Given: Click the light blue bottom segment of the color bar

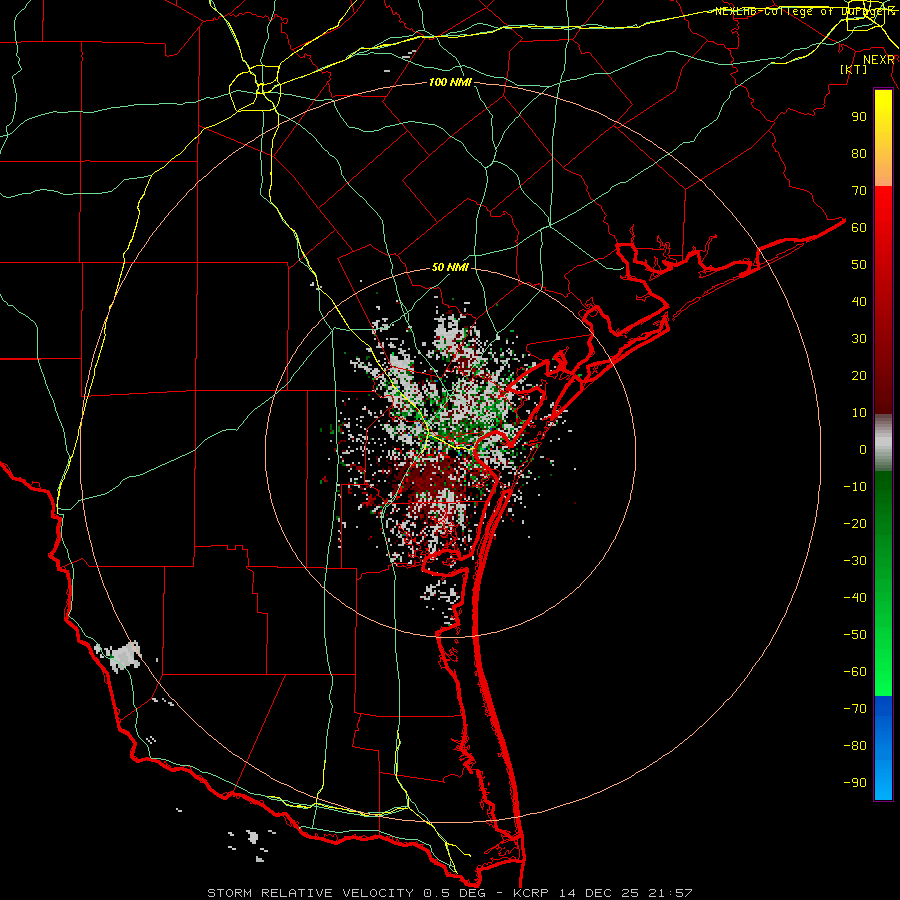Looking at the screenshot, I should pos(883,778).
